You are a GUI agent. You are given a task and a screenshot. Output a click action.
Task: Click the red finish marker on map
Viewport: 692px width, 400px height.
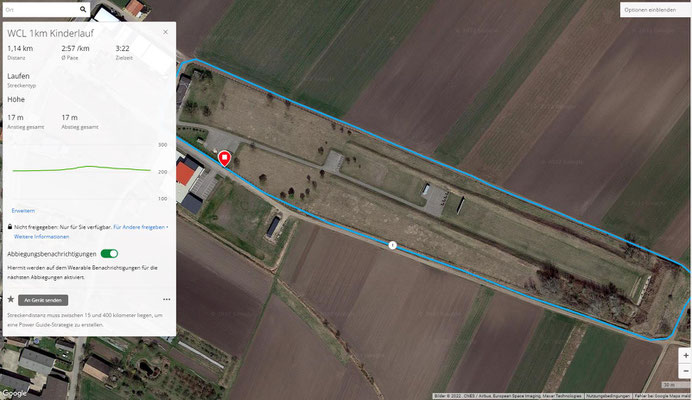click(225, 158)
